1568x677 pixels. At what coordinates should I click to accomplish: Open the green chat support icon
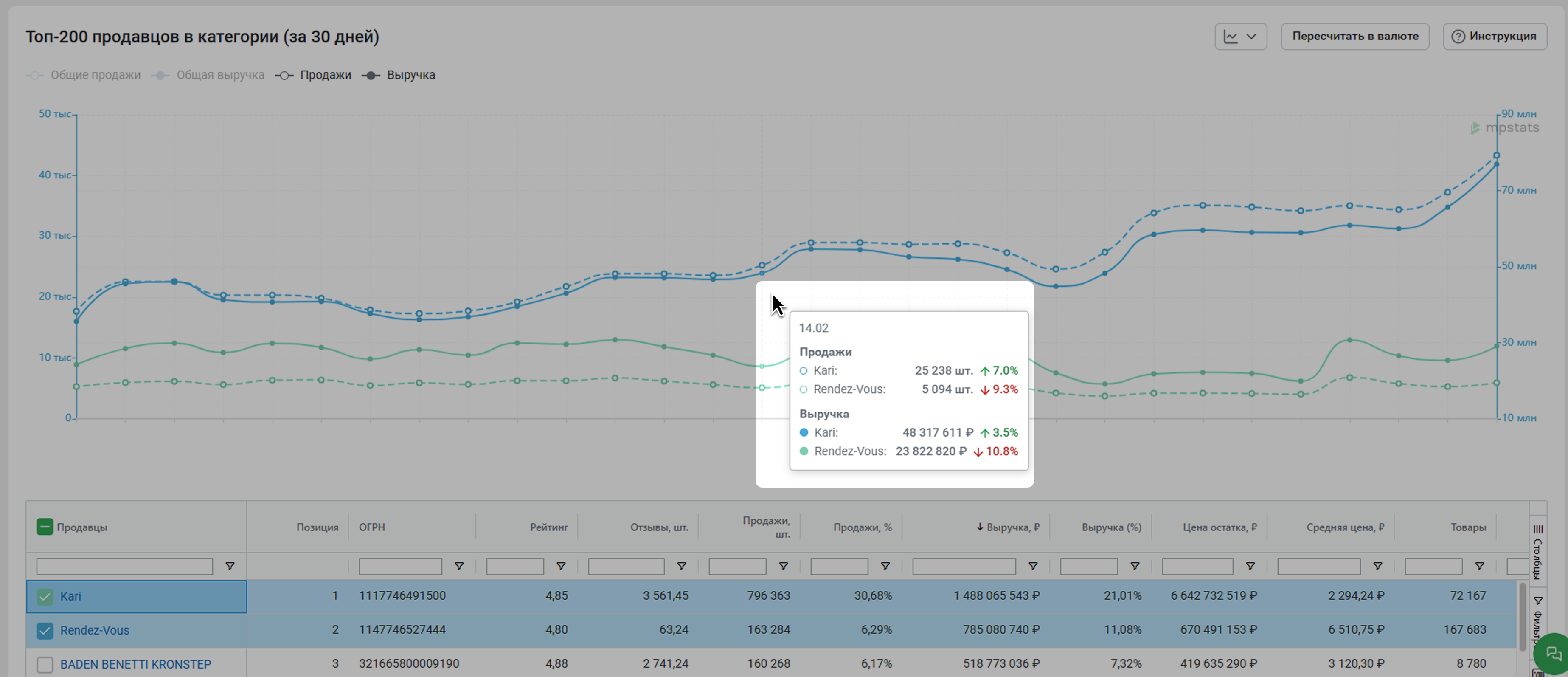tap(1552, 654)
